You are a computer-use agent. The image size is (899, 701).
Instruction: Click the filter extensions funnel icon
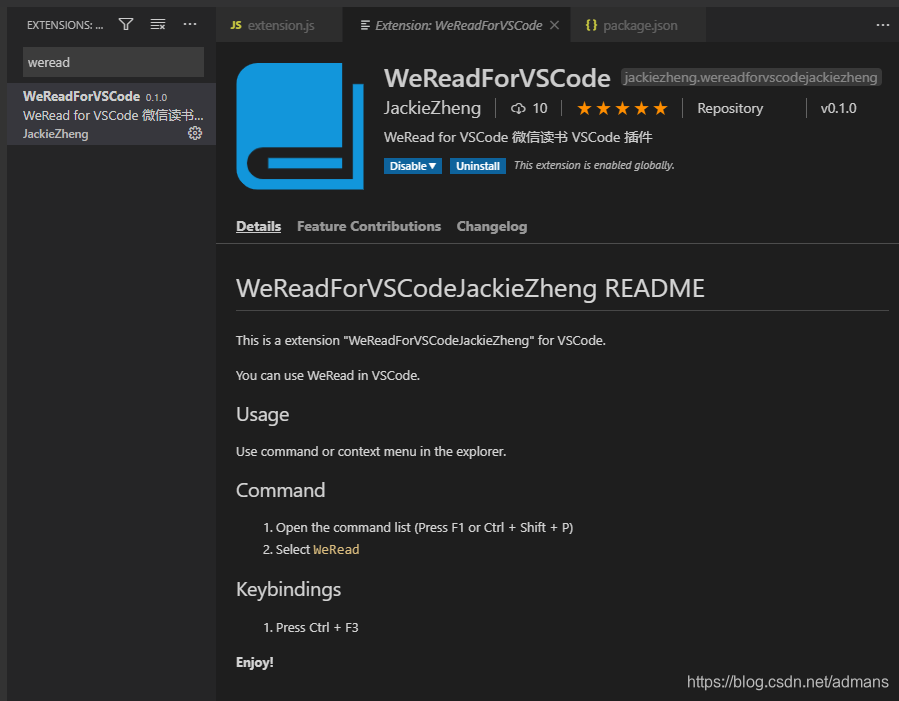(x=126, y=24)
